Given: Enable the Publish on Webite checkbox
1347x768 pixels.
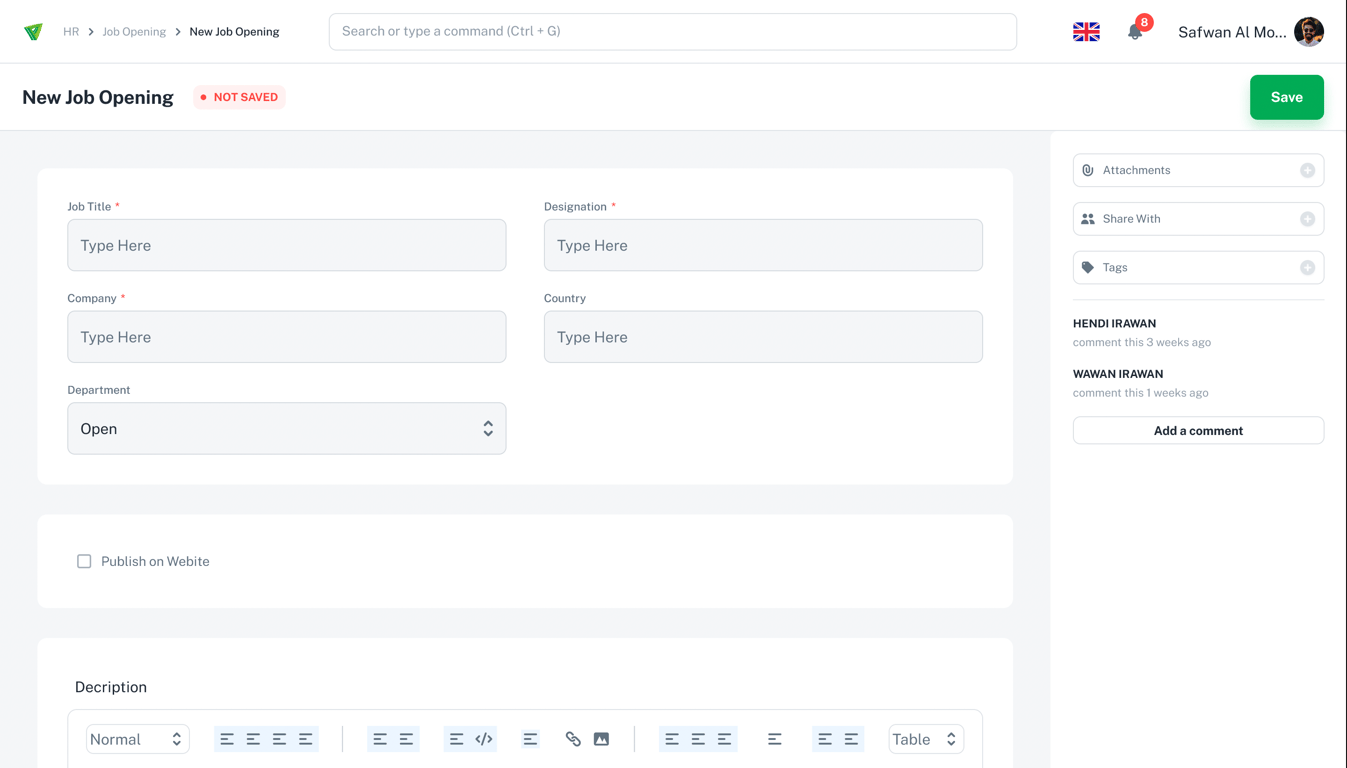Looking at the screenshot, I should (84, 562).
